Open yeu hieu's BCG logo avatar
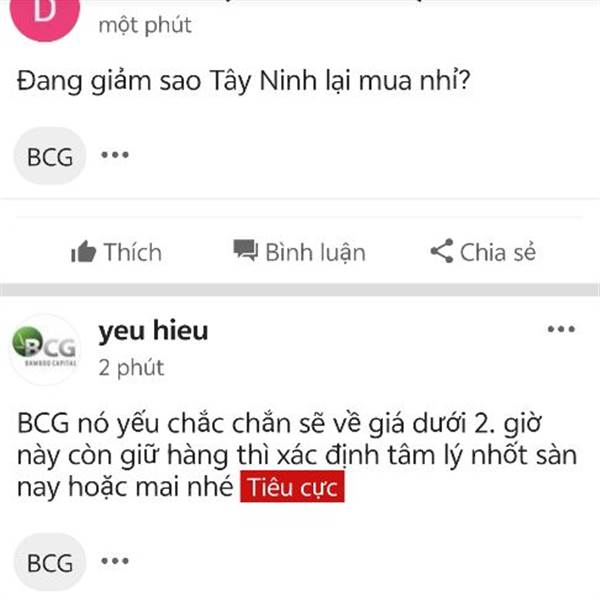The width and height of the screenshot is (600, 600). point(45,349)
